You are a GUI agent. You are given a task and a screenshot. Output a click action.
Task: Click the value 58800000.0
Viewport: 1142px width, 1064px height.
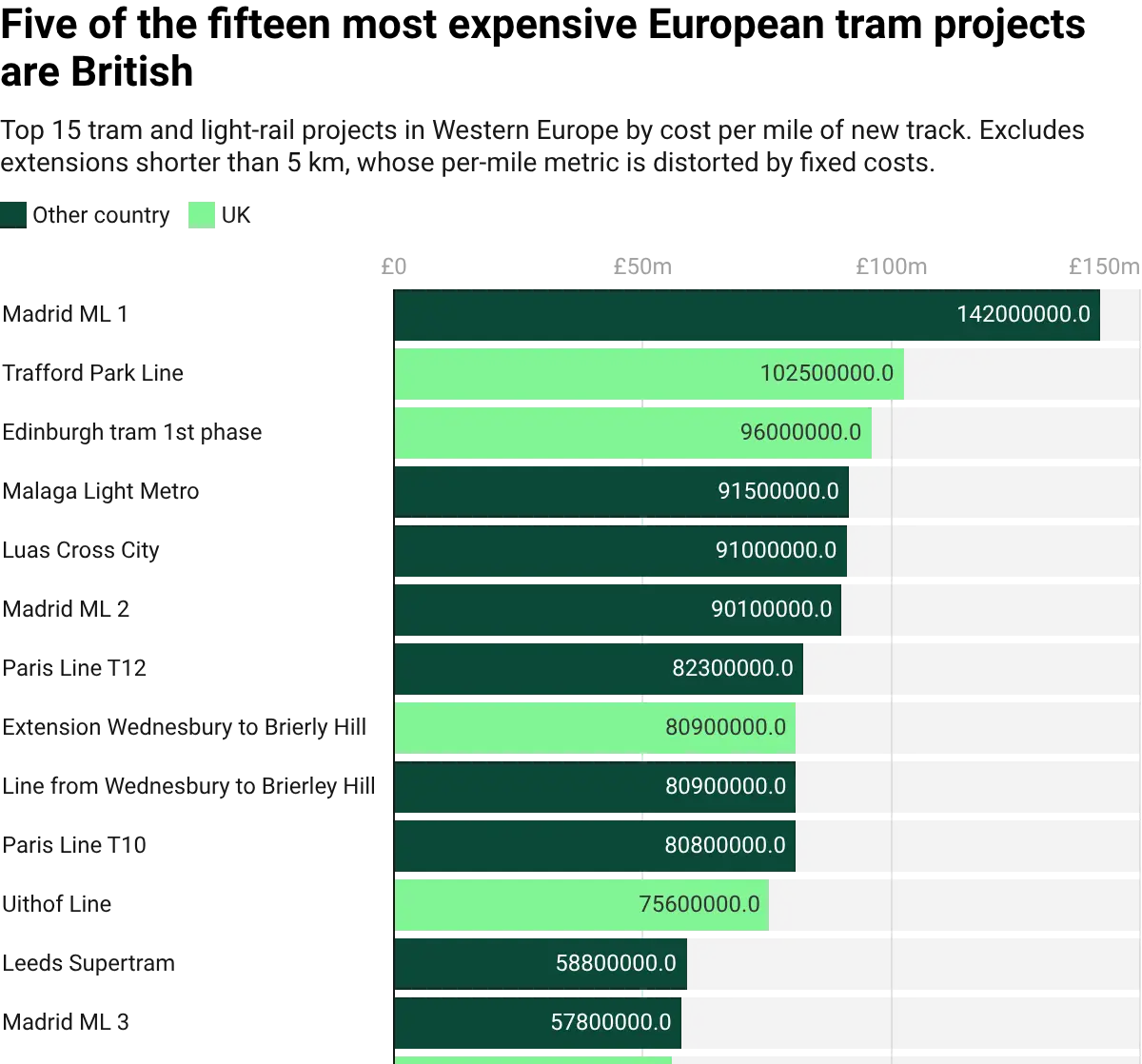coord(616,963)
